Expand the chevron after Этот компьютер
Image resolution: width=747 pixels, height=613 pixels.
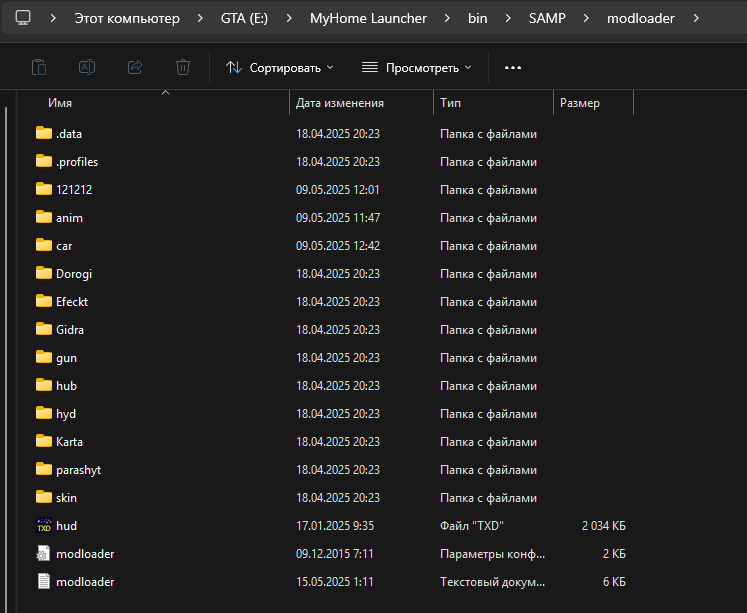pyautogui.click(x=200, y=18)
